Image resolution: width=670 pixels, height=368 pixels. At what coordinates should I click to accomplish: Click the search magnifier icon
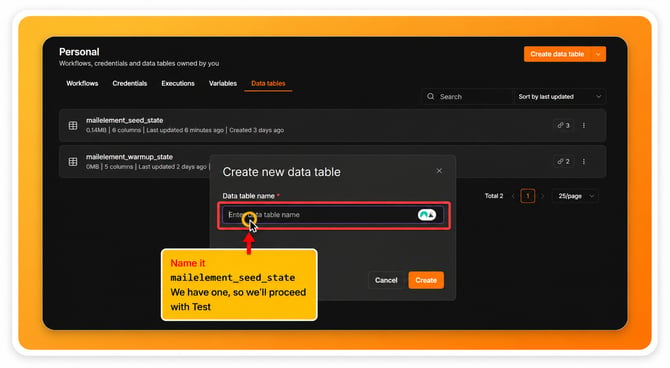pos(431,97)
